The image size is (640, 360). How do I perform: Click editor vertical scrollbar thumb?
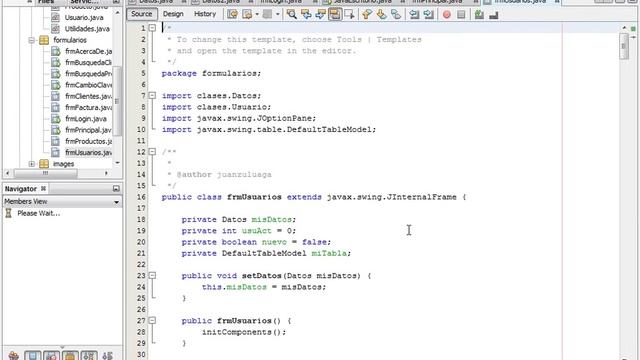coord(624,46)
